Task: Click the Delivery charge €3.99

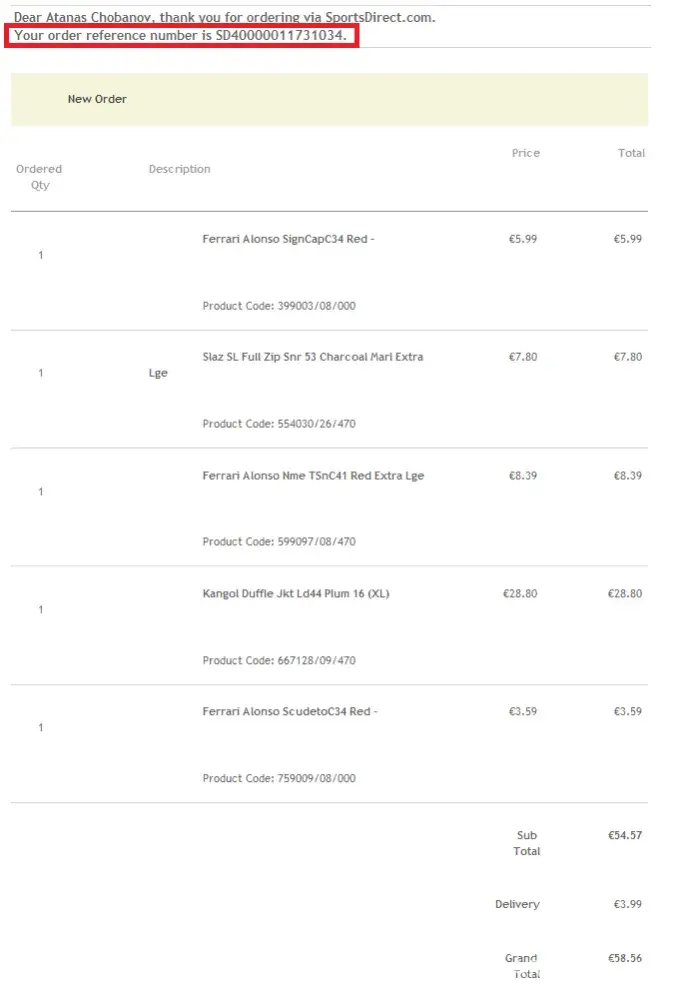Action: pos(628,904)
